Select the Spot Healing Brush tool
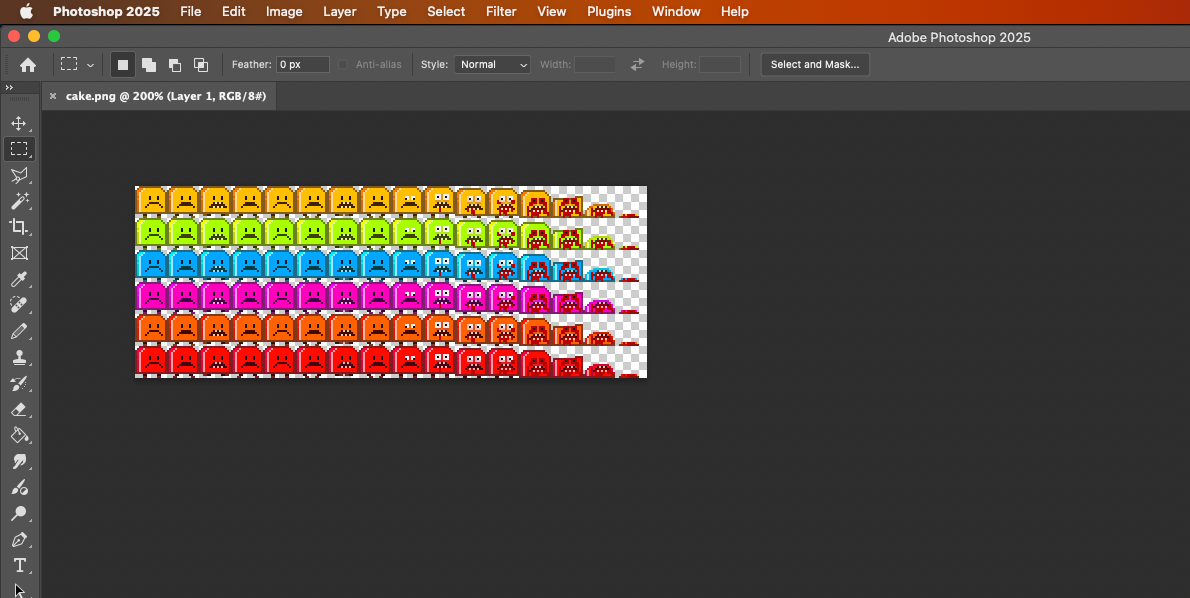 click(x=19, y=305)
